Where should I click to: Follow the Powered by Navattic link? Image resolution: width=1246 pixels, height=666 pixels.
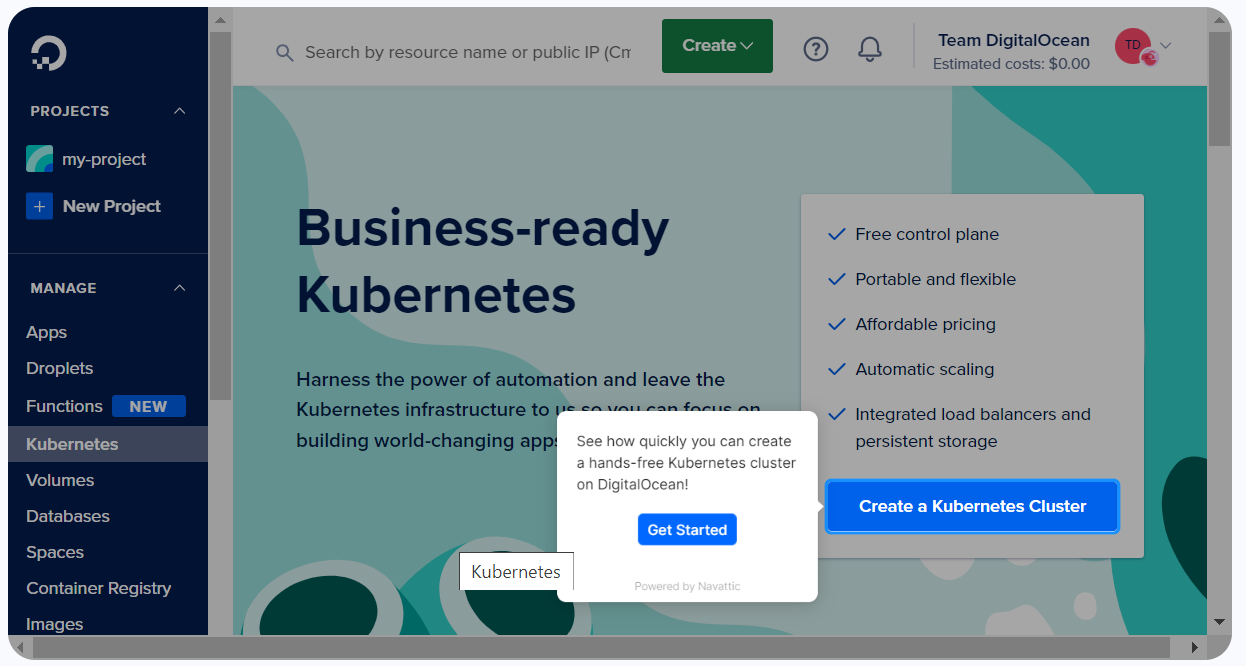point(687,586)
